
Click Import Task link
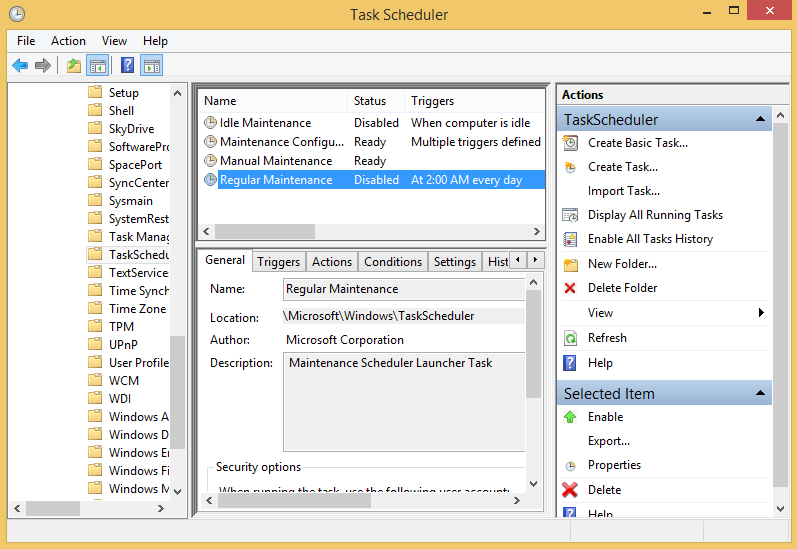click(x=624, y=191)
